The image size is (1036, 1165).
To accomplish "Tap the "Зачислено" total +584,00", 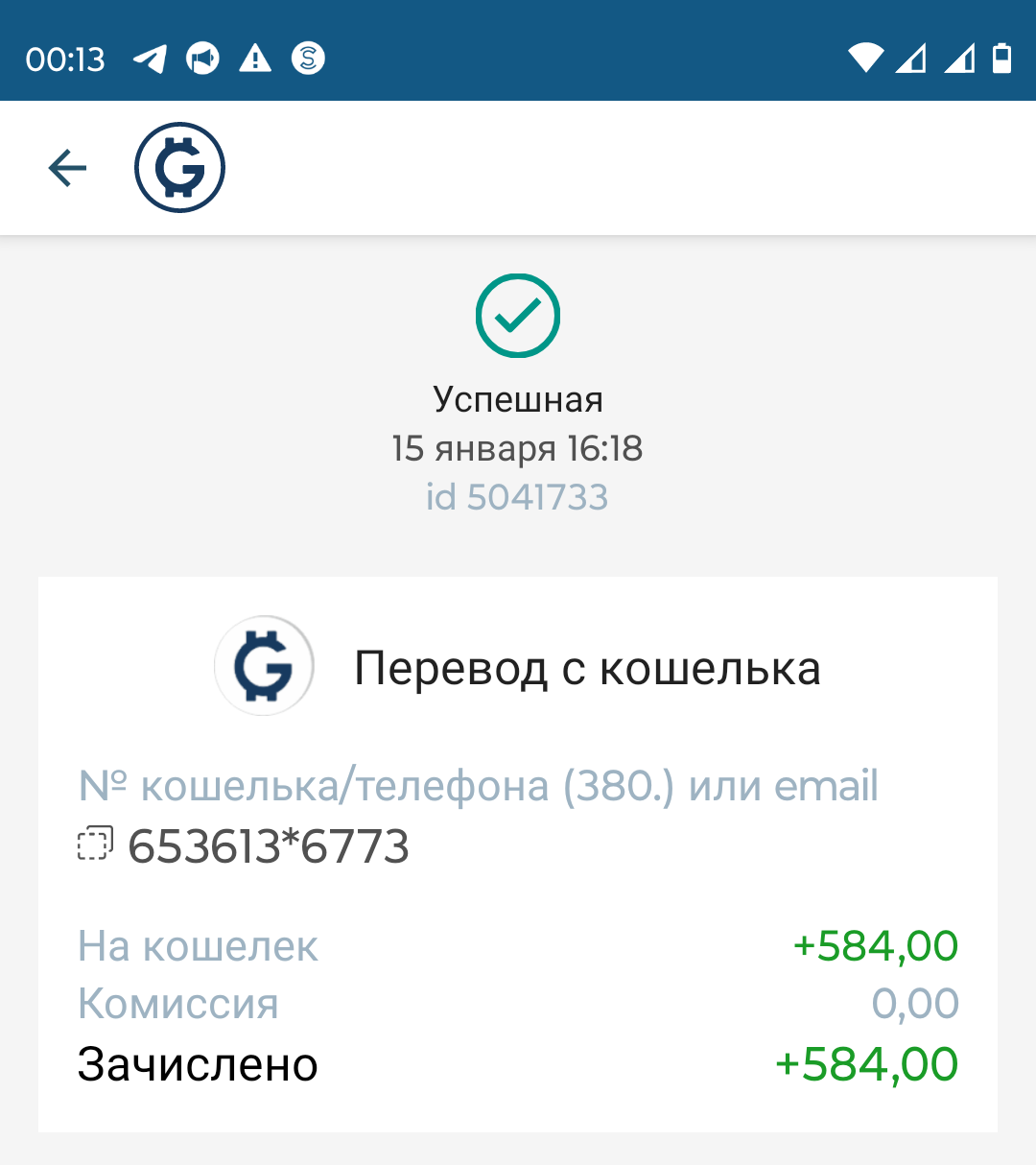I will [866, 1064].
